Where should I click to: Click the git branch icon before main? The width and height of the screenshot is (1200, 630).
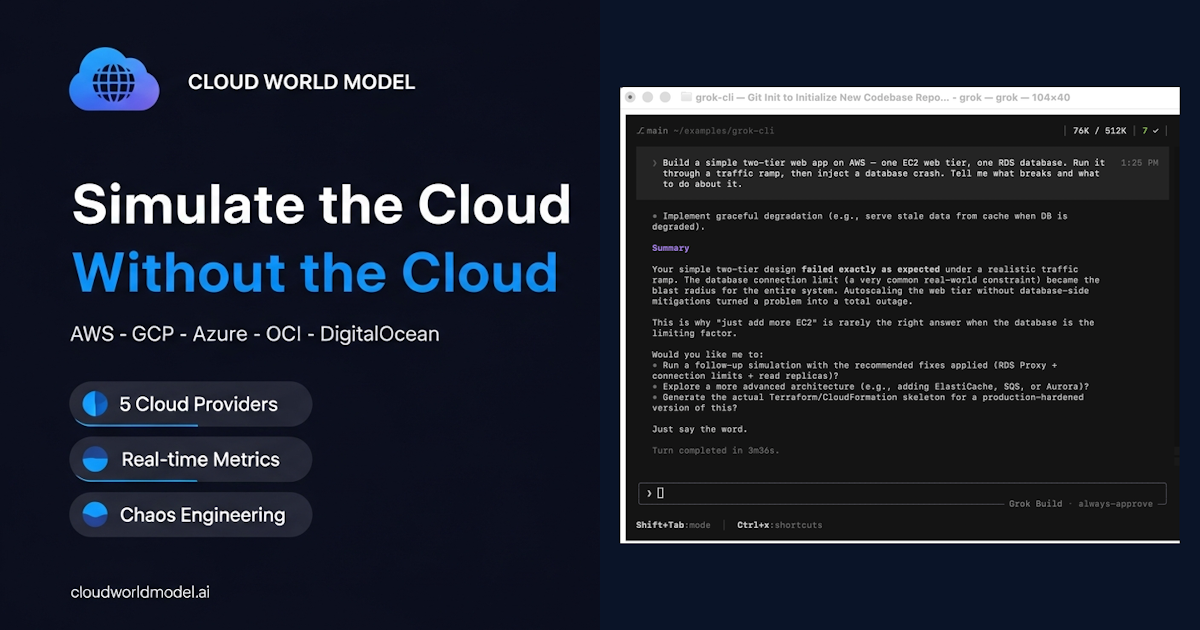(x=640, y=131)
